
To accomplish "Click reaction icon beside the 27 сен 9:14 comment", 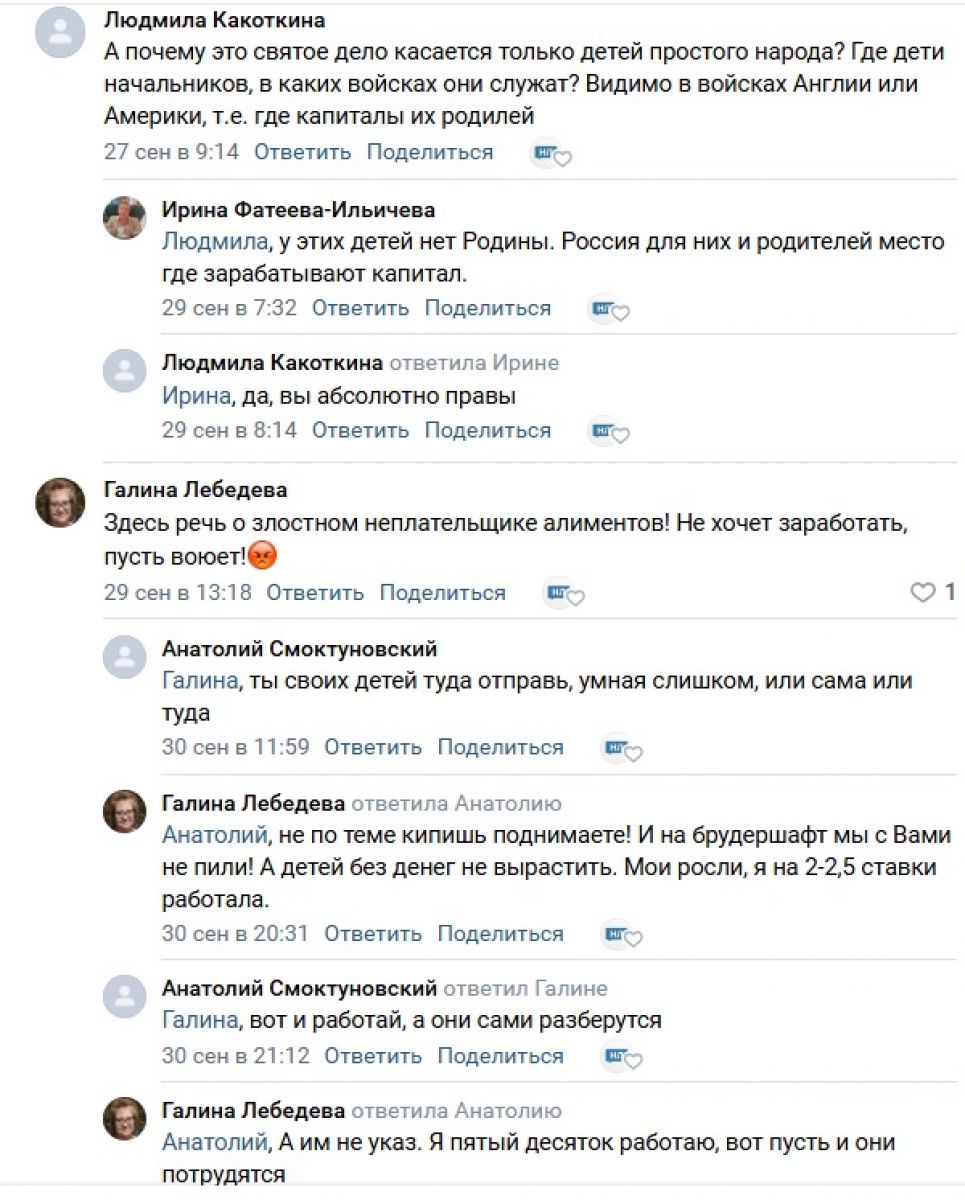I will point(551,154).
